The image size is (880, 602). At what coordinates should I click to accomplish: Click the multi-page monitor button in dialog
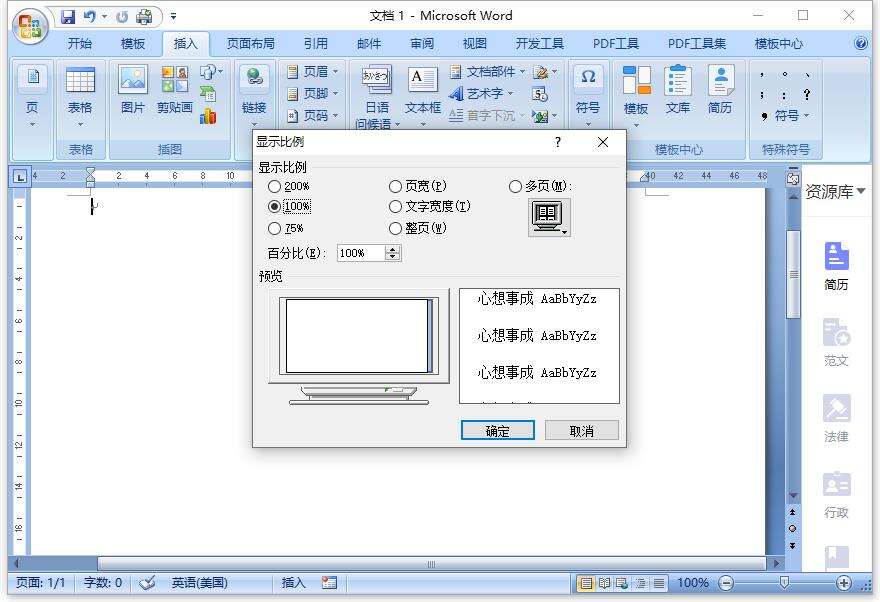(549, 217)
